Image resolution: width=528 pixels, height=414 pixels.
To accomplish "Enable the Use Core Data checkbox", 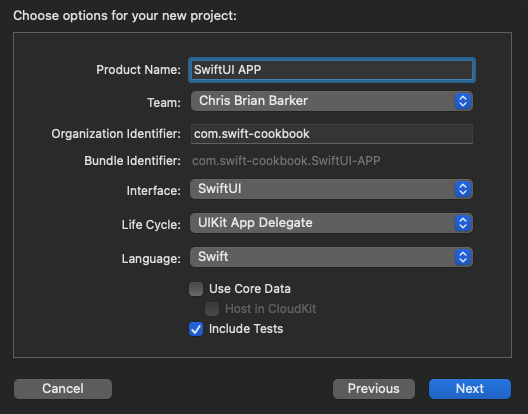I will 196,289.
